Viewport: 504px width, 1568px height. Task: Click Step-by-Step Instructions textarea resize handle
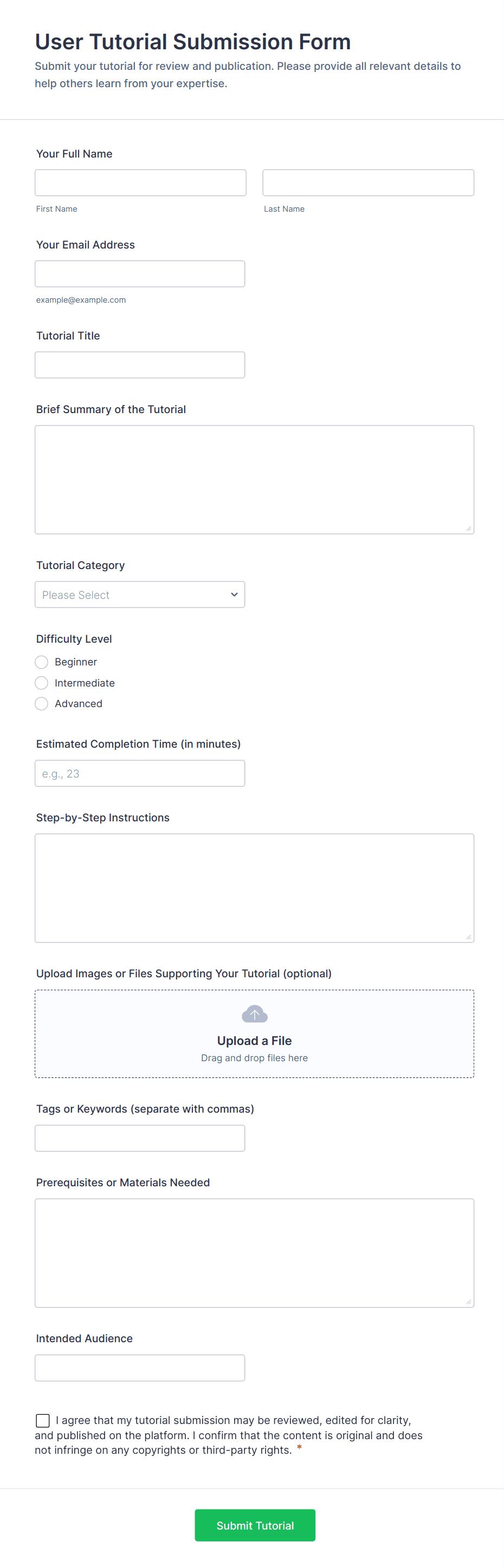tap(468, 937)
